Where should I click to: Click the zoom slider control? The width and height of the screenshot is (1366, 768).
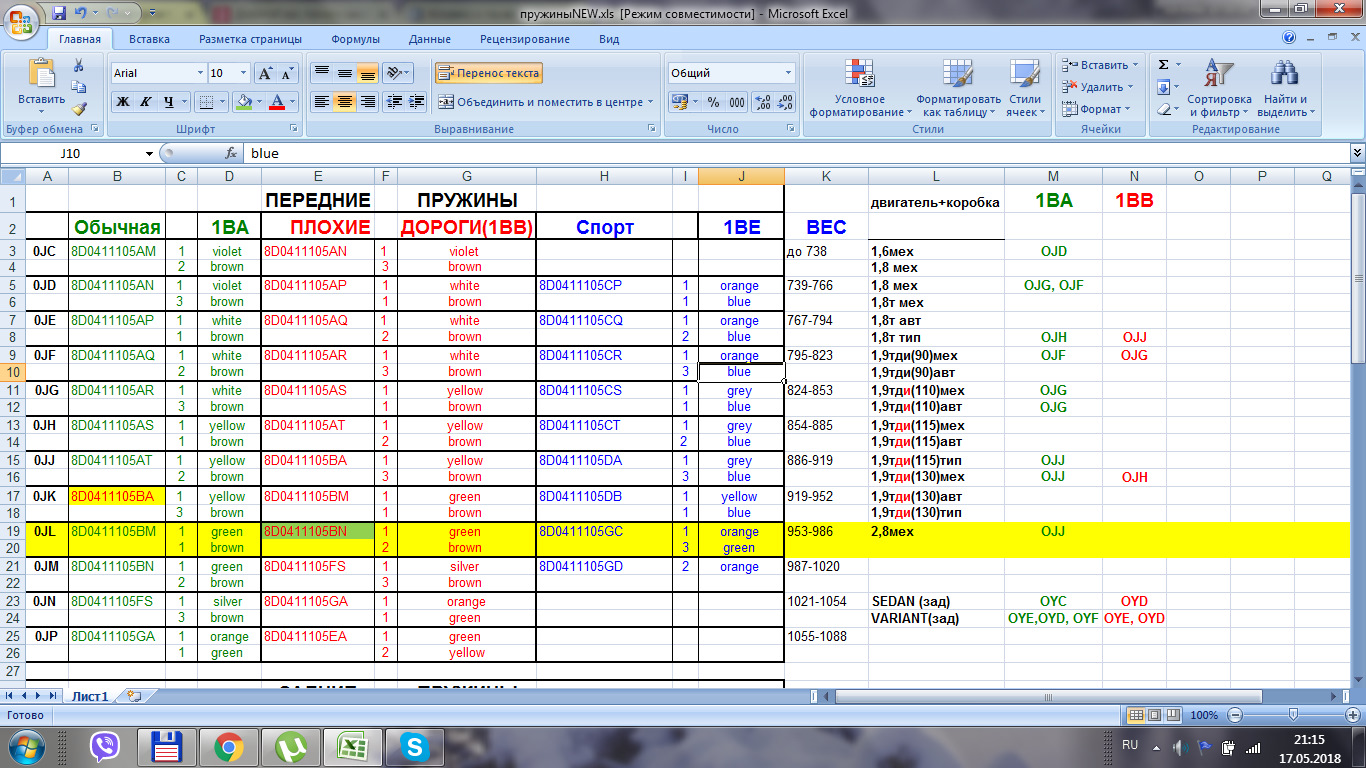pyautogui.click(x=1294, y=715)
